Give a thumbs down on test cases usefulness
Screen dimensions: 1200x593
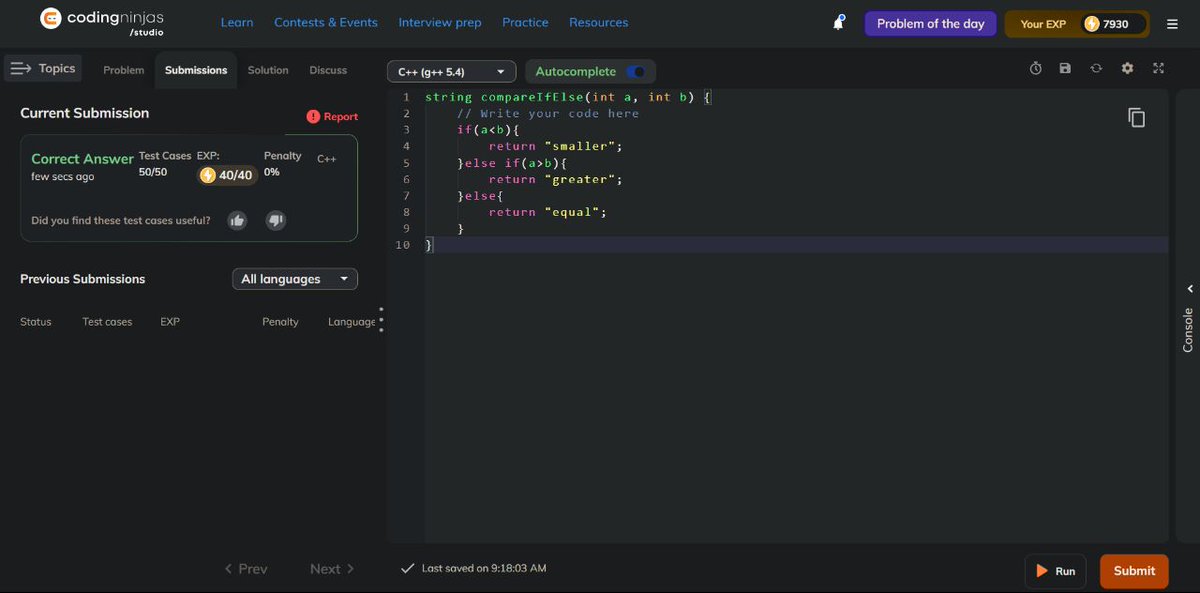(275, 219)
